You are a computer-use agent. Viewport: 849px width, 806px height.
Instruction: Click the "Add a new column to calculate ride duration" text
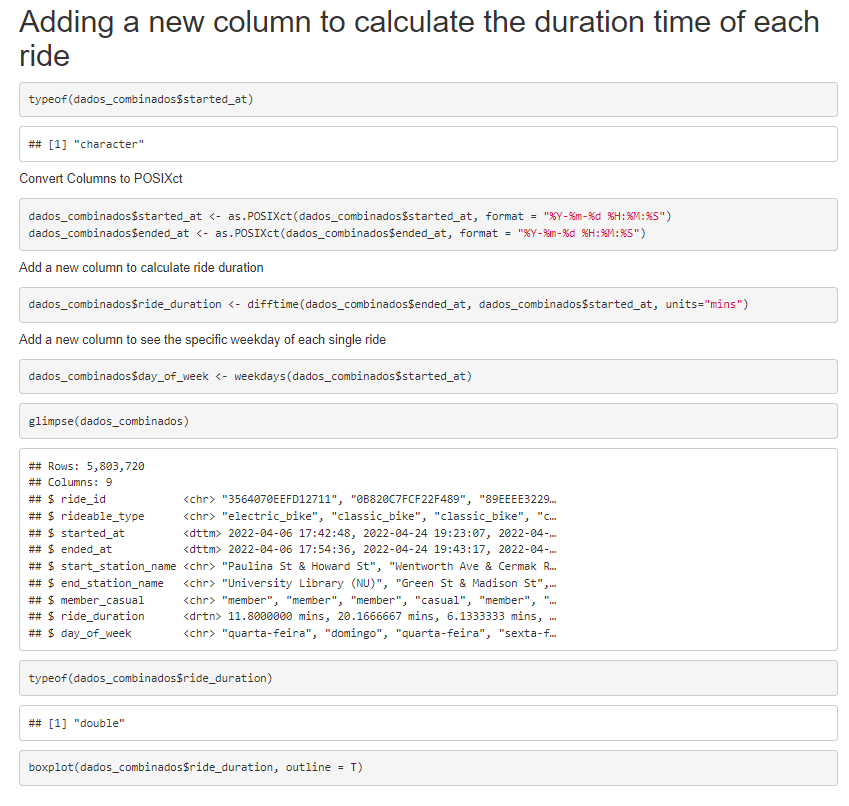tap(141, 267)
